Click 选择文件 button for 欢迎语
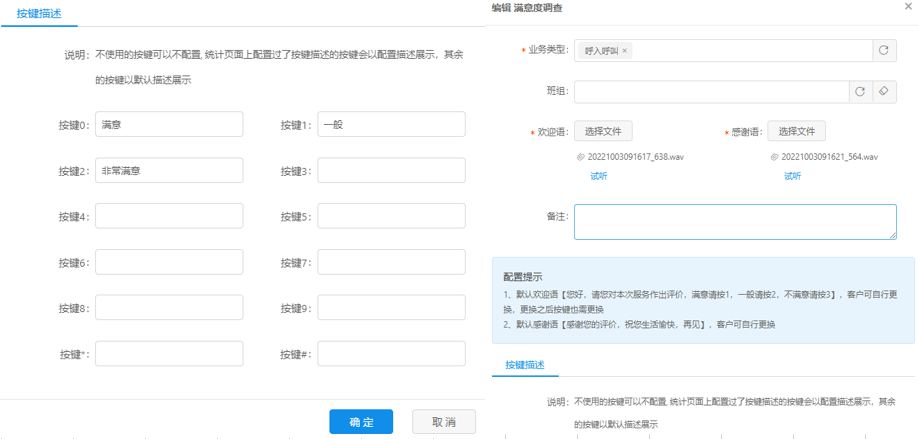 click(x=603, y=132)
